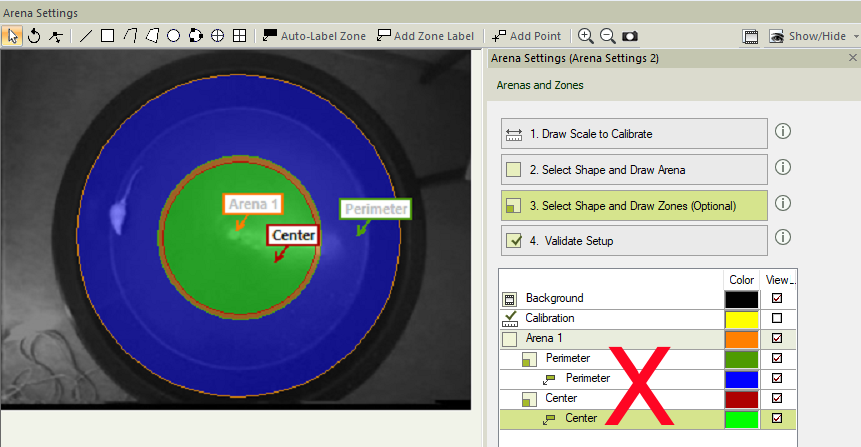Select the move points tool
The image size is (861, 447).
[55, 36]
